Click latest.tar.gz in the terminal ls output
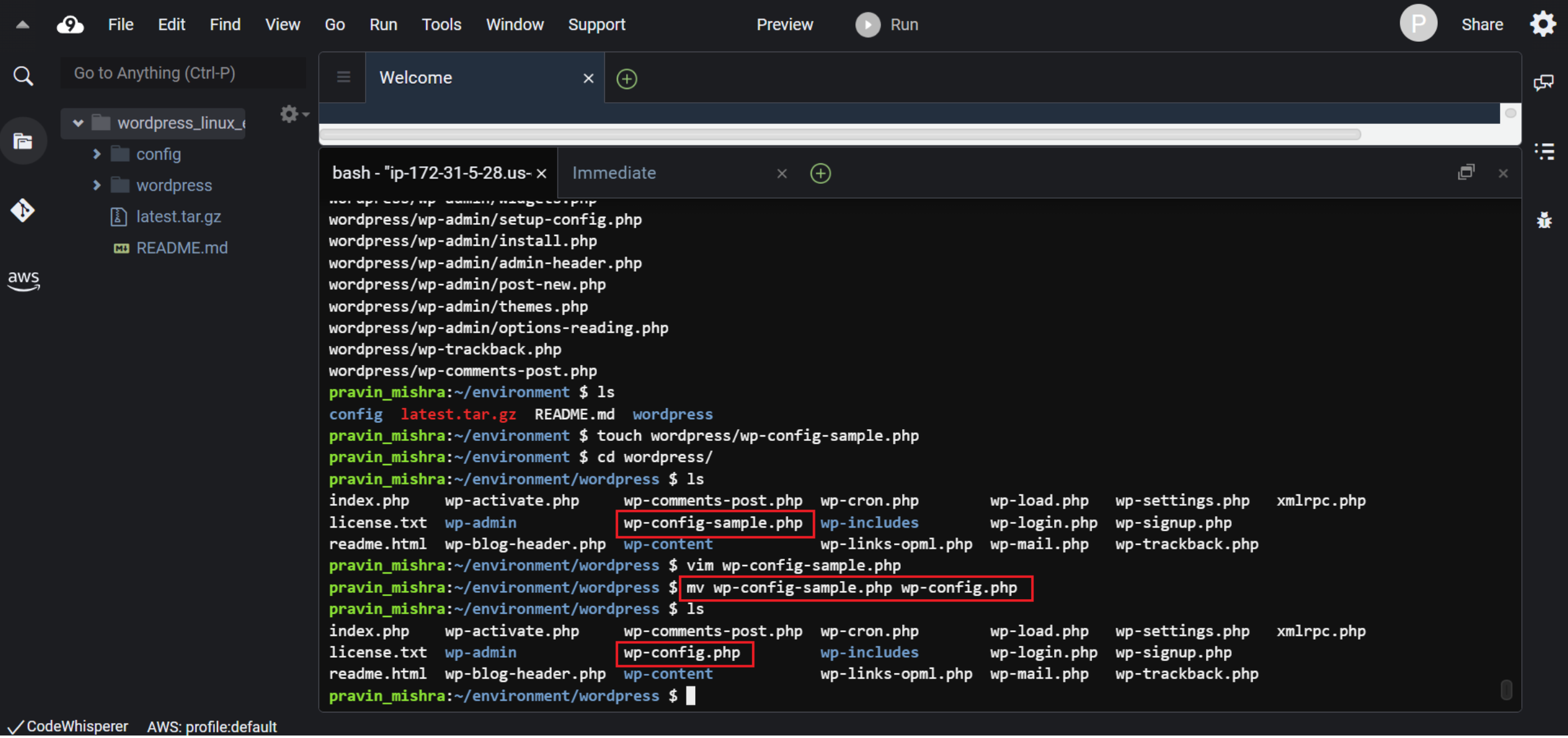This screenshot has width=1568, height=738. click(x=458, y=414)
